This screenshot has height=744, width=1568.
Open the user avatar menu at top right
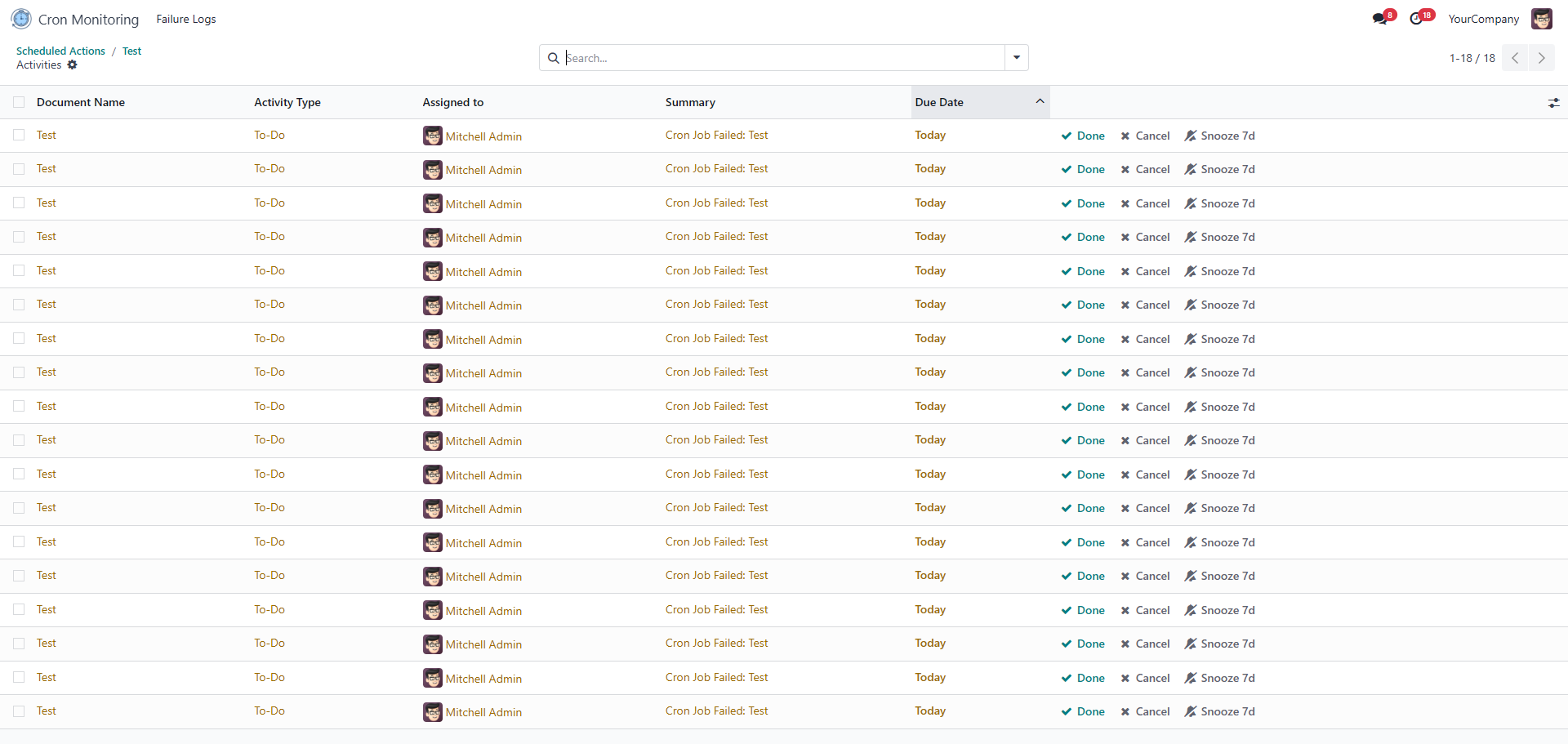[x=1542, y=19]
